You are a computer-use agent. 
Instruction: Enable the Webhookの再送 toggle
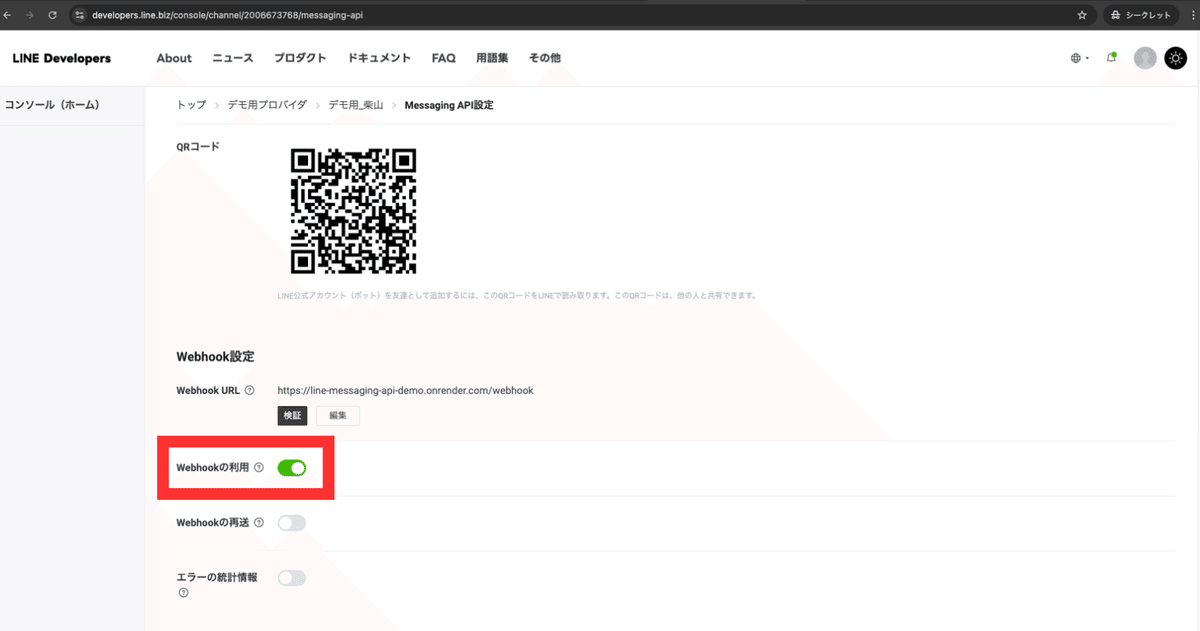pyautogui.click(x=291, y=522)
